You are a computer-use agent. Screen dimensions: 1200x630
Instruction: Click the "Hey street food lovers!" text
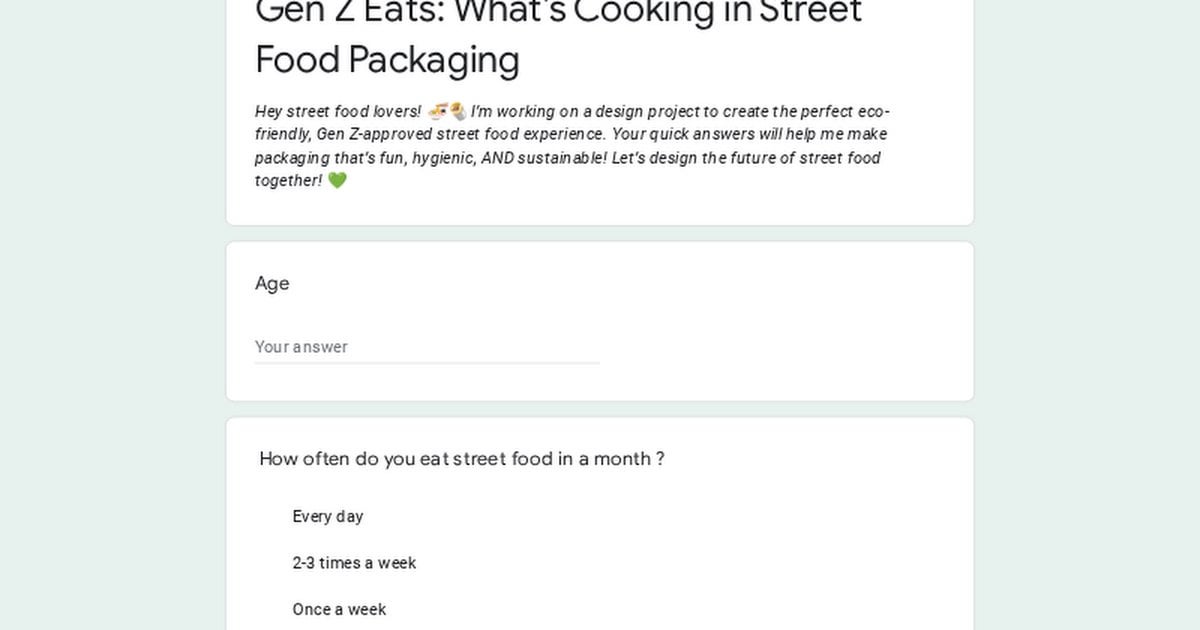tap(338, 111)
